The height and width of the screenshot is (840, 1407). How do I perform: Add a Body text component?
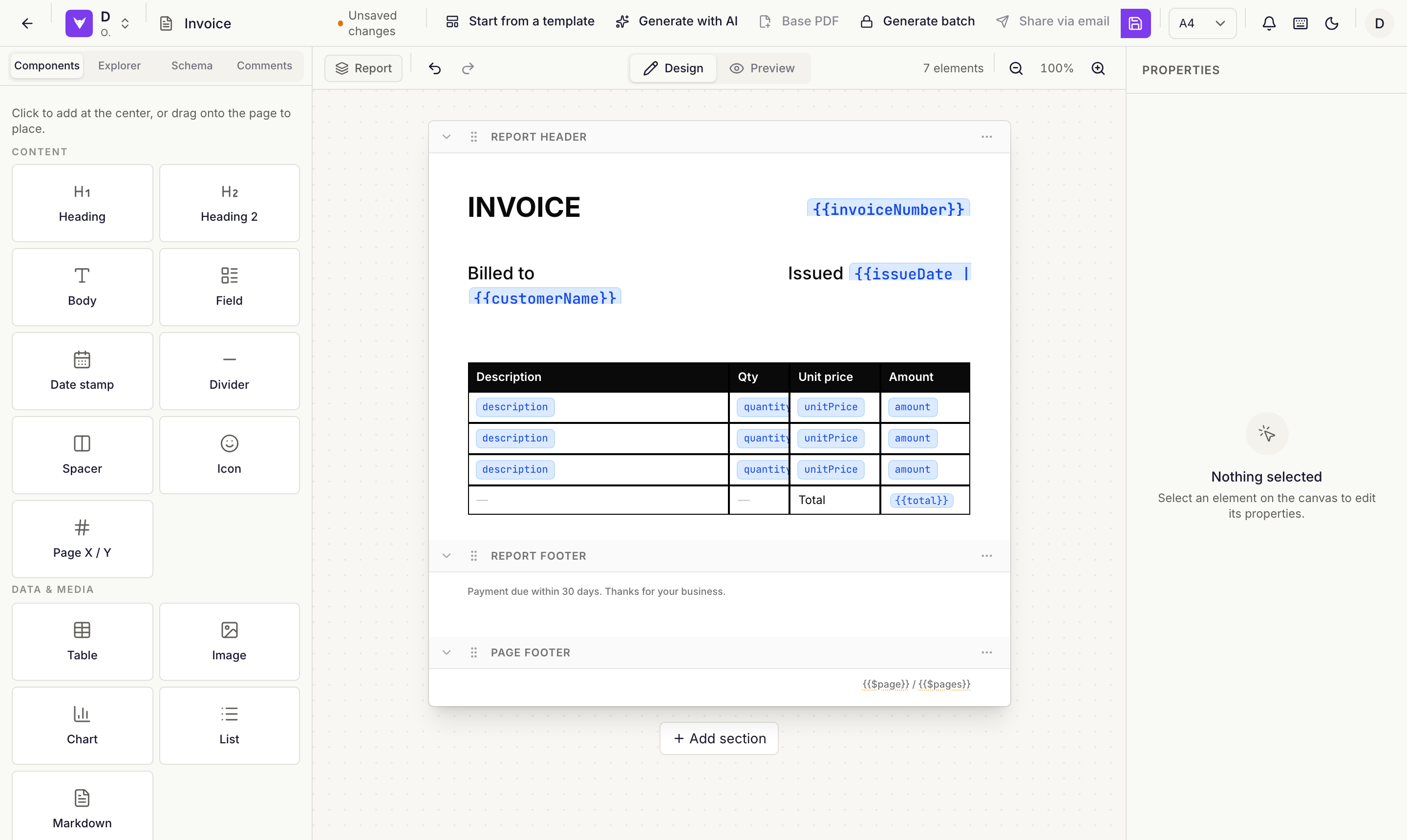82,287
